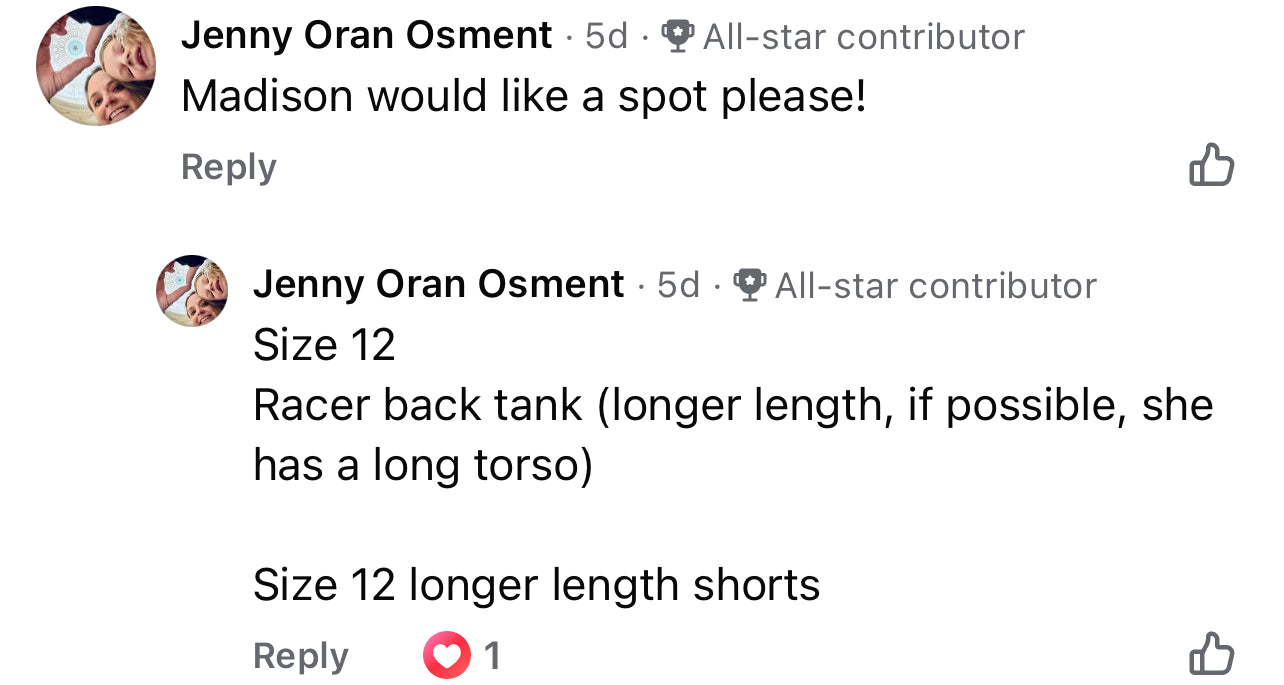This screenshot has width=1284, height=685.
Task: Reply to the "Size 12" nested comment
Action: (300, 656)
